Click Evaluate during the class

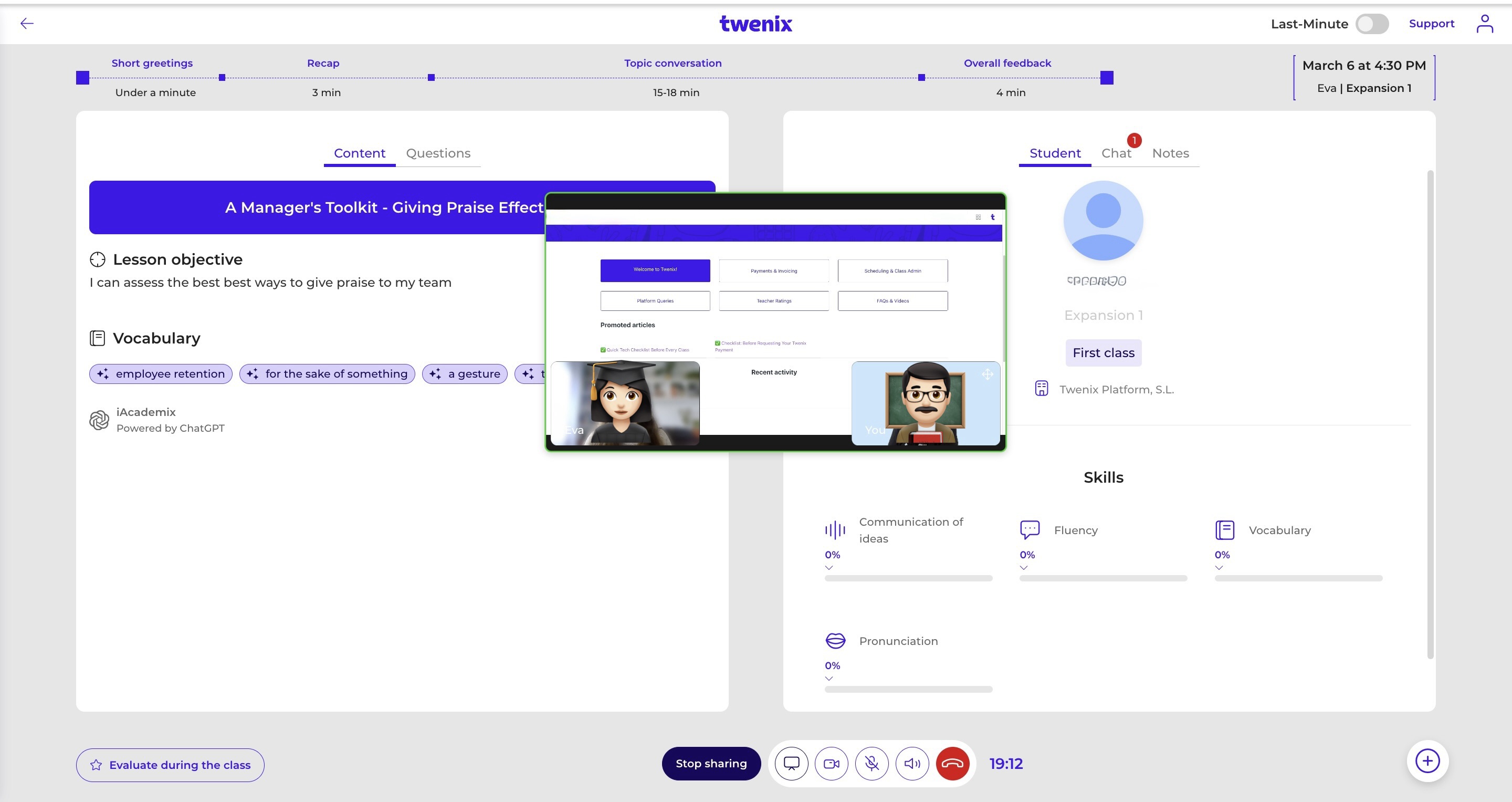click(x=170, y=764)
